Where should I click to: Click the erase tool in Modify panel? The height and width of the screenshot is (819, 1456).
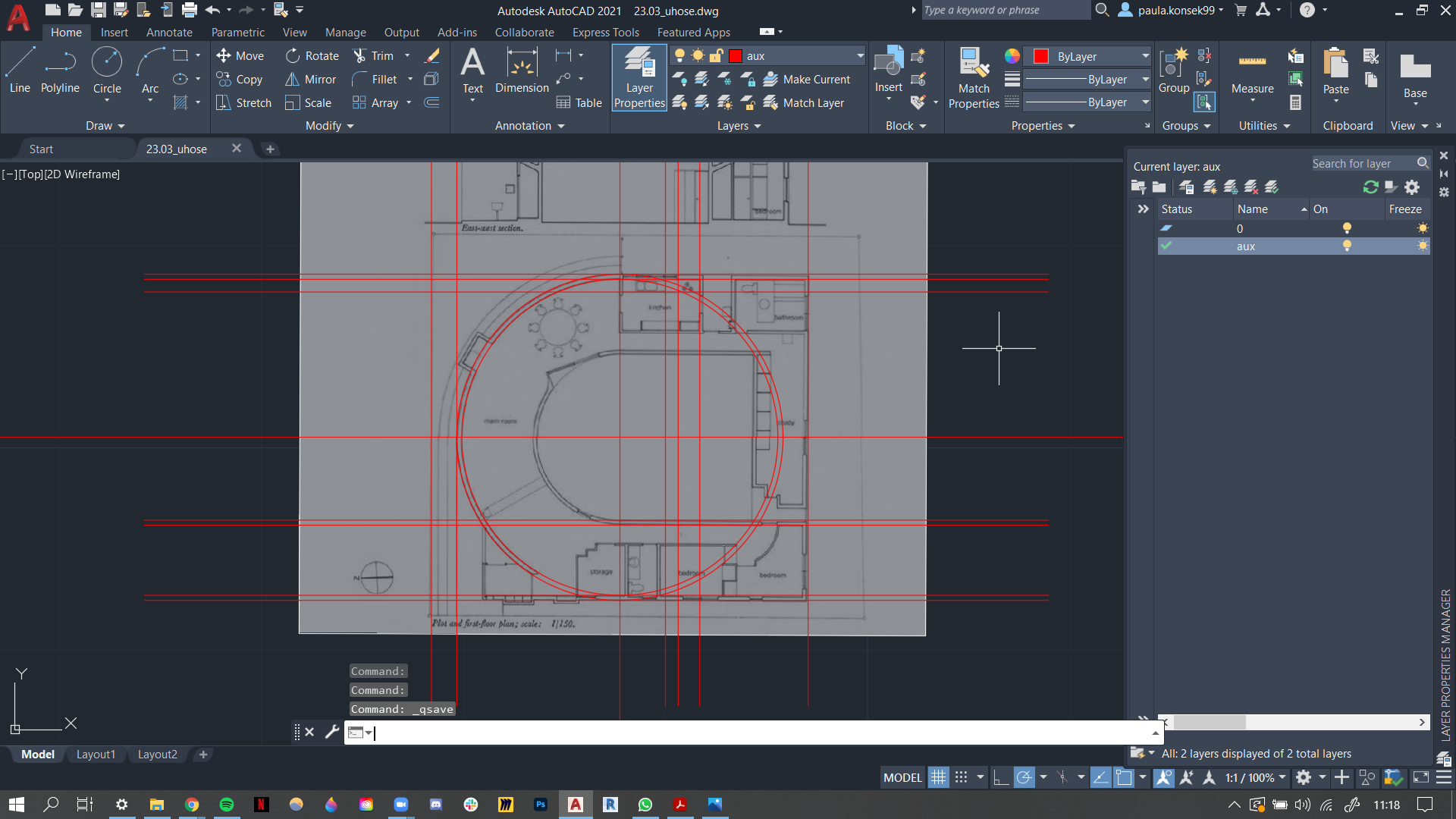[x=432, y=55]
